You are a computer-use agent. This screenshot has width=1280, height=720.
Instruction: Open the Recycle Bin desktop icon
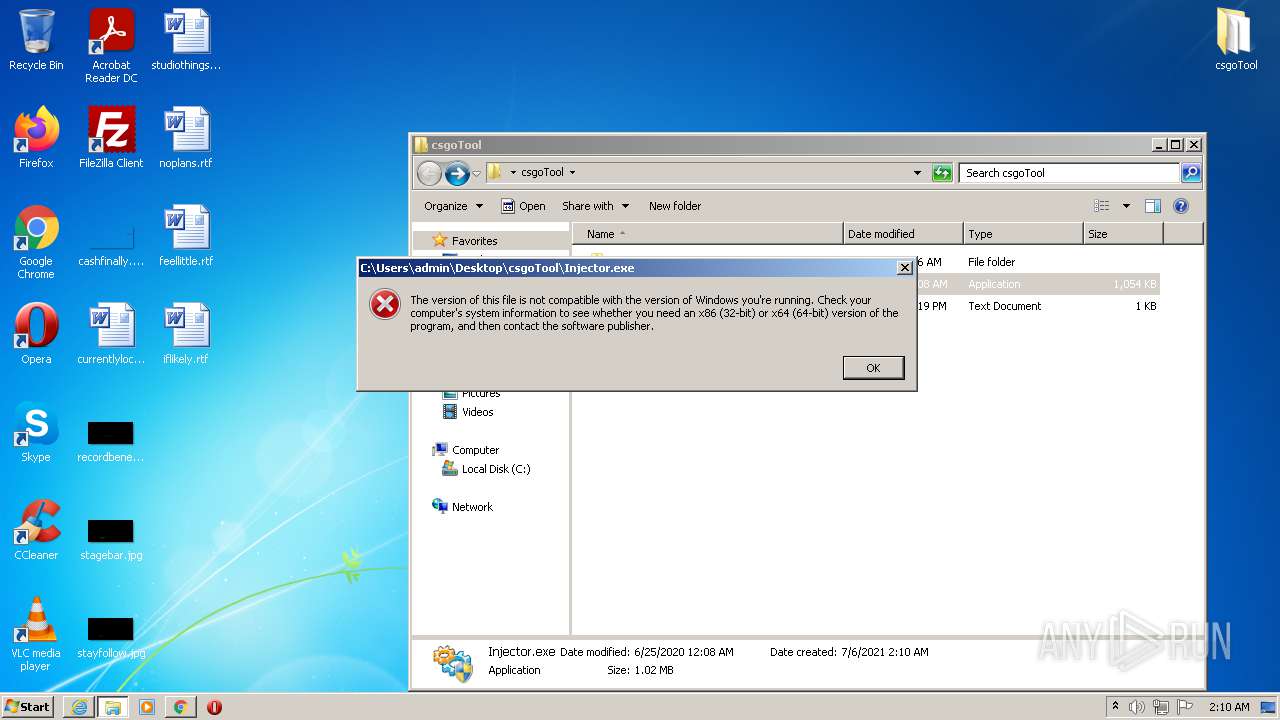tap(36, 40)
